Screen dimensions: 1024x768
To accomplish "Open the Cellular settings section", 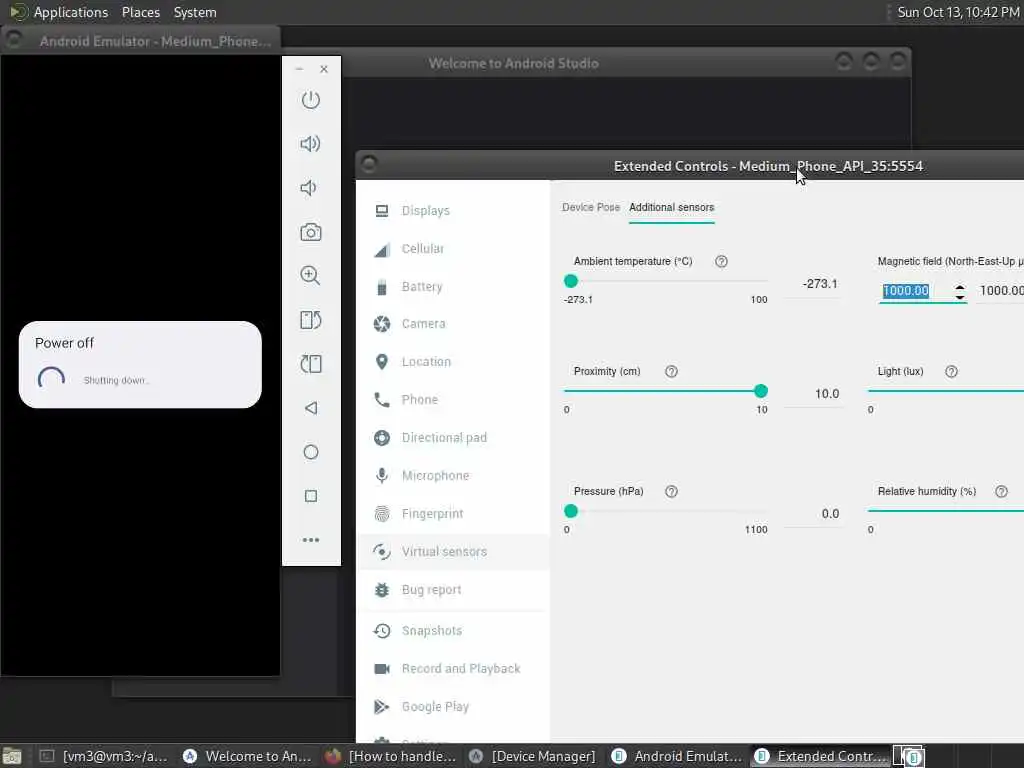I will tap(452, 249).
